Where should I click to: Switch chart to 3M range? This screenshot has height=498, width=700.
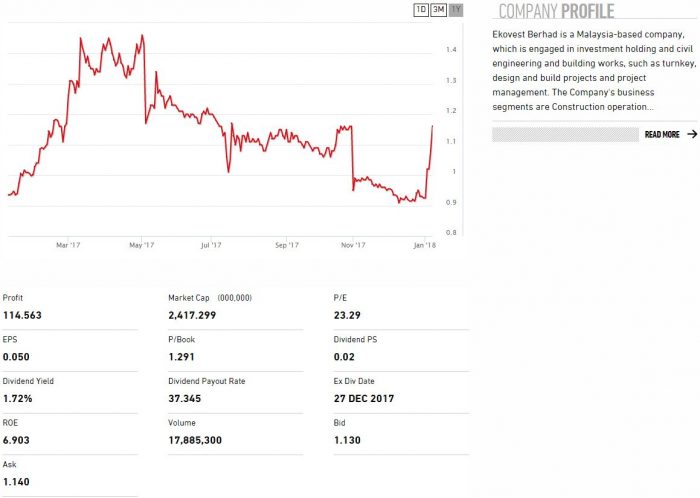pyautogui.click(x=438, y=10)
